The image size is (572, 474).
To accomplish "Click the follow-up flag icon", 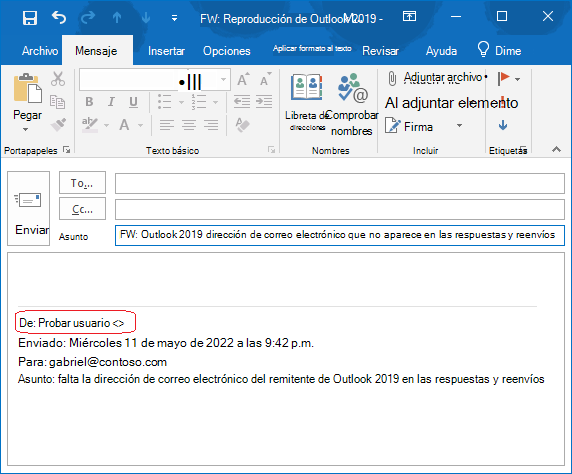I will (x=503, y=78).
